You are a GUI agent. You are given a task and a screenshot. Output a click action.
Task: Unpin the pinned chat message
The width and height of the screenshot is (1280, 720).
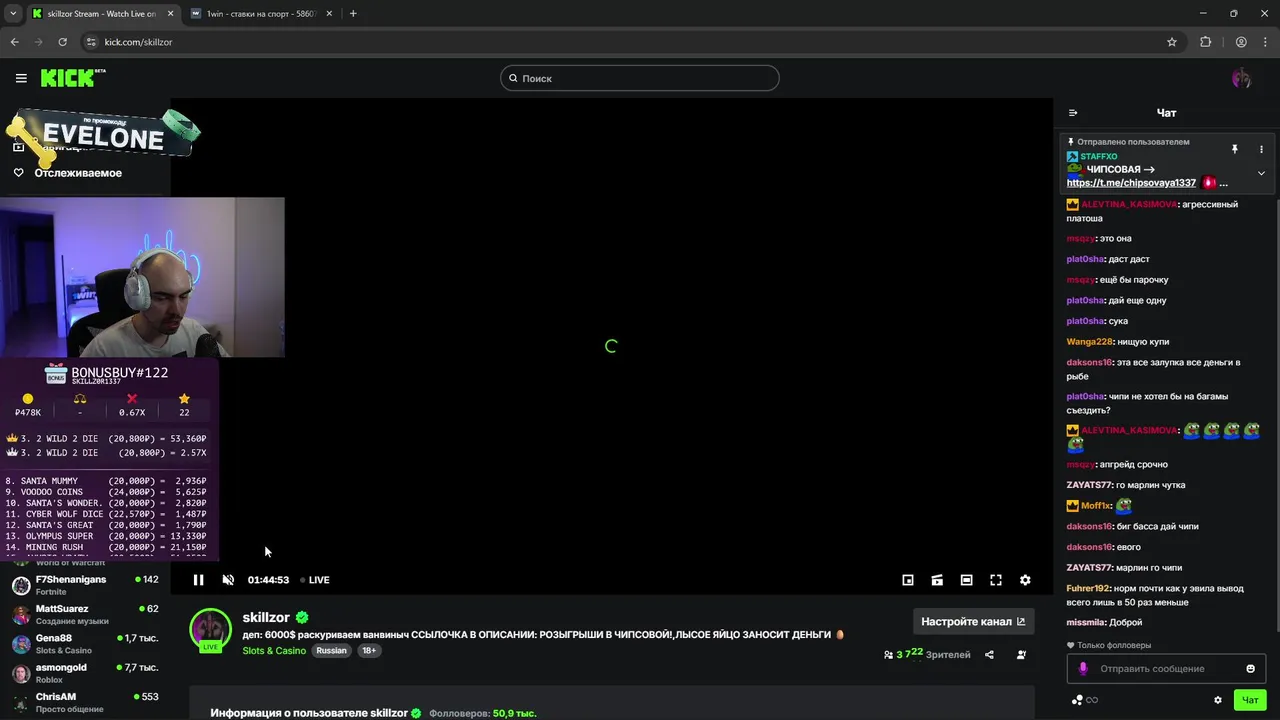1235,149
